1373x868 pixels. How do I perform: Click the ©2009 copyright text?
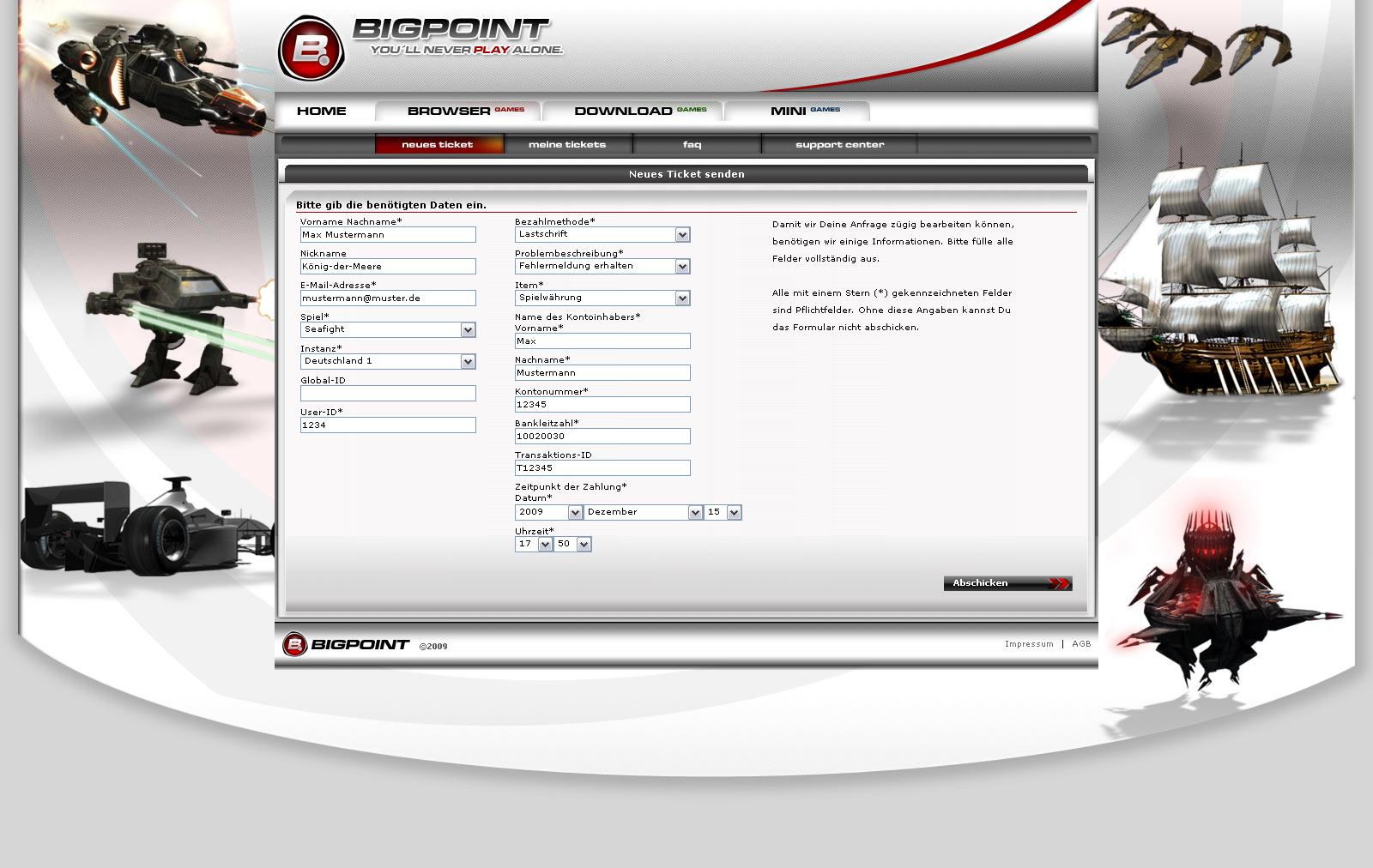(433, 647)
